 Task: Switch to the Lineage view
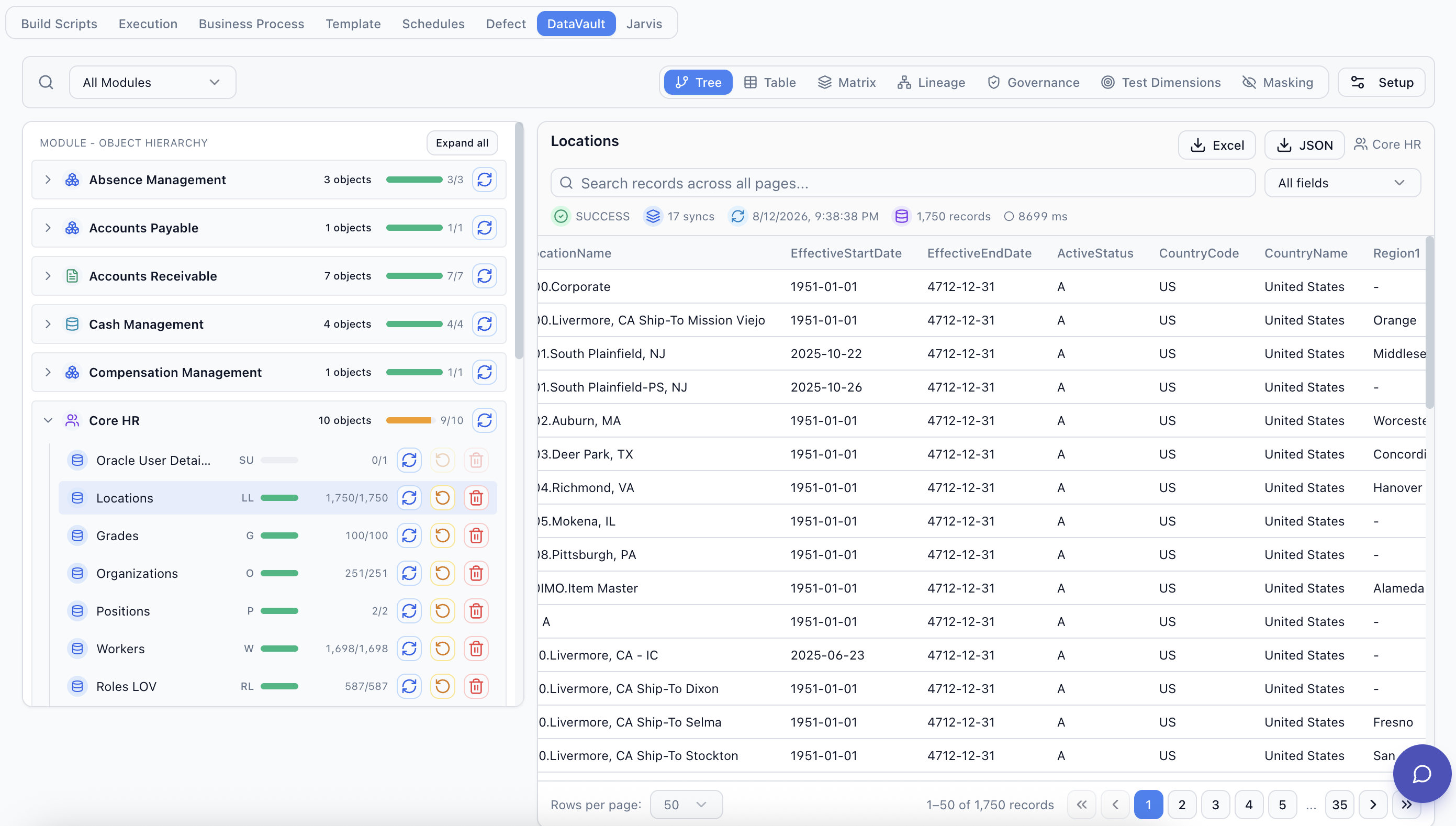tap(931, 82)
